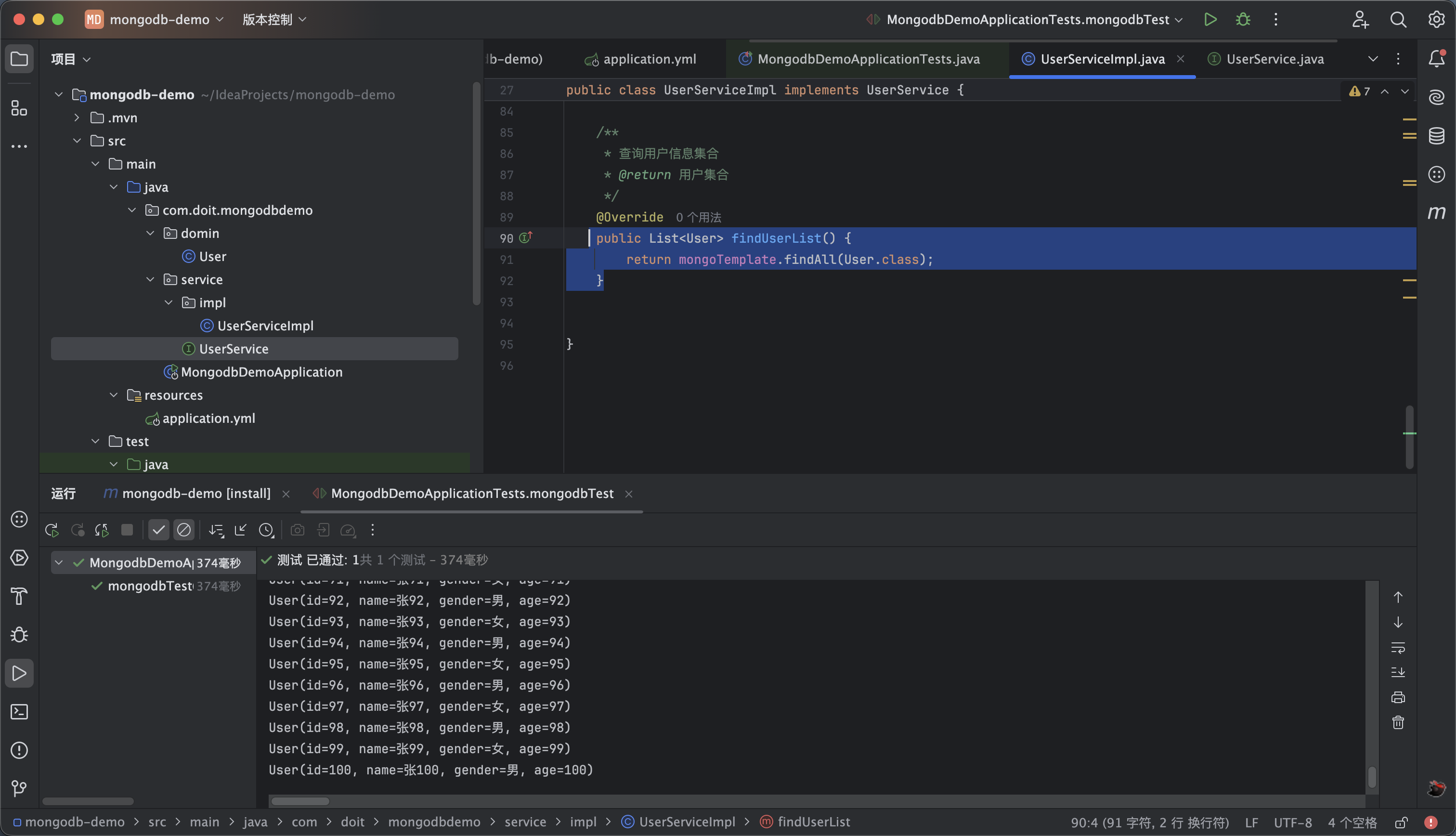
Task: Click UserServiceImpl in the breadcrumb bar
Action: pos(687,822)
